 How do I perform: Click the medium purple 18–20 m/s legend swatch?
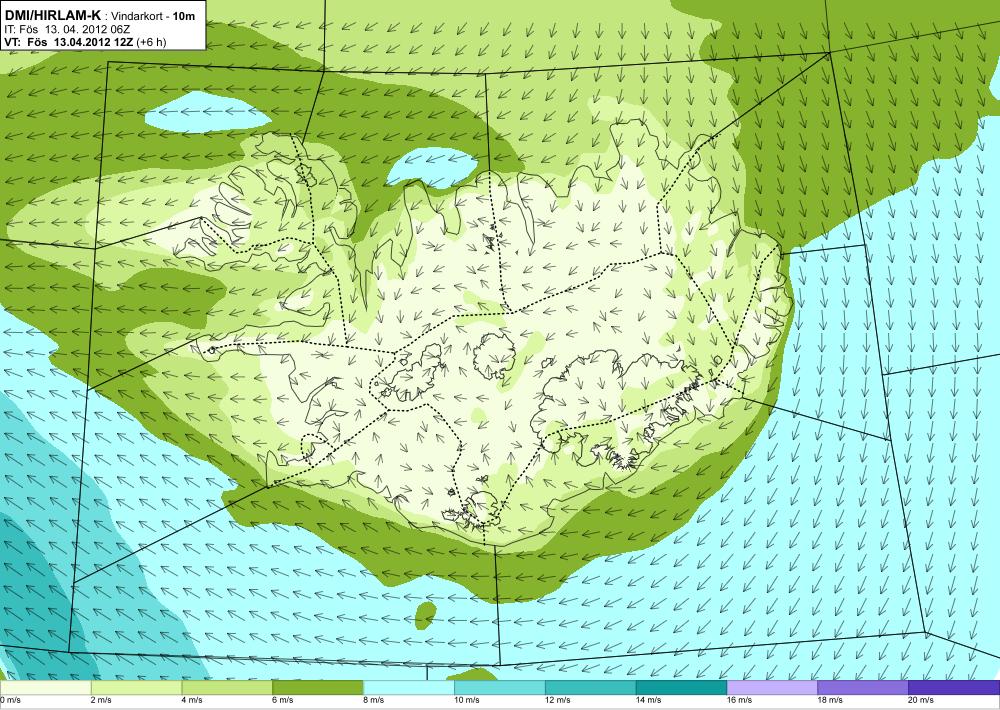[863, 688]
